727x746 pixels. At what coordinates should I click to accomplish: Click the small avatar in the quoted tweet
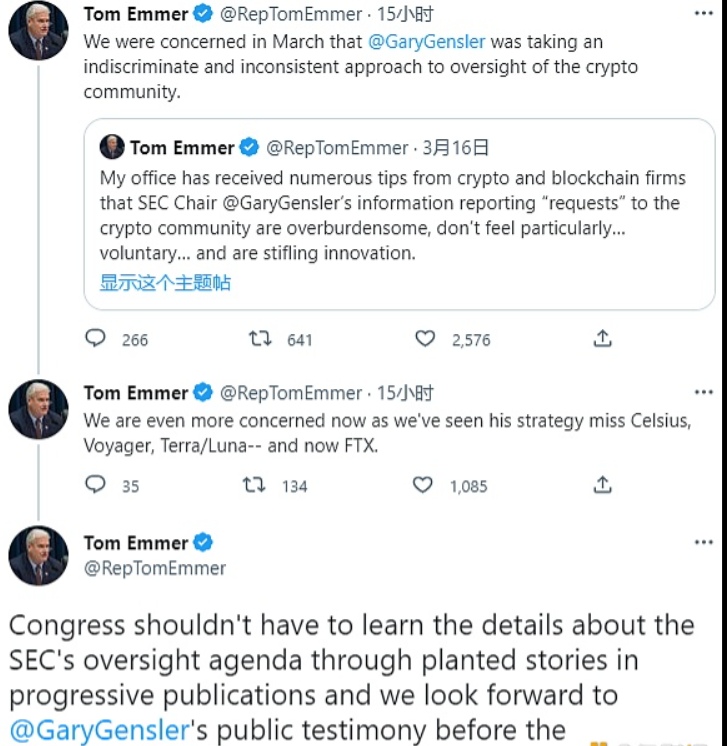coord(112,147)
